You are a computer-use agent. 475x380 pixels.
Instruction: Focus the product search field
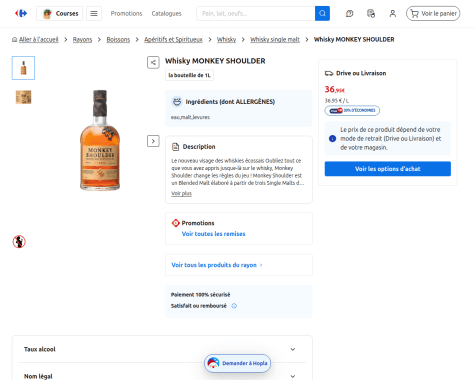click(256, 14)
